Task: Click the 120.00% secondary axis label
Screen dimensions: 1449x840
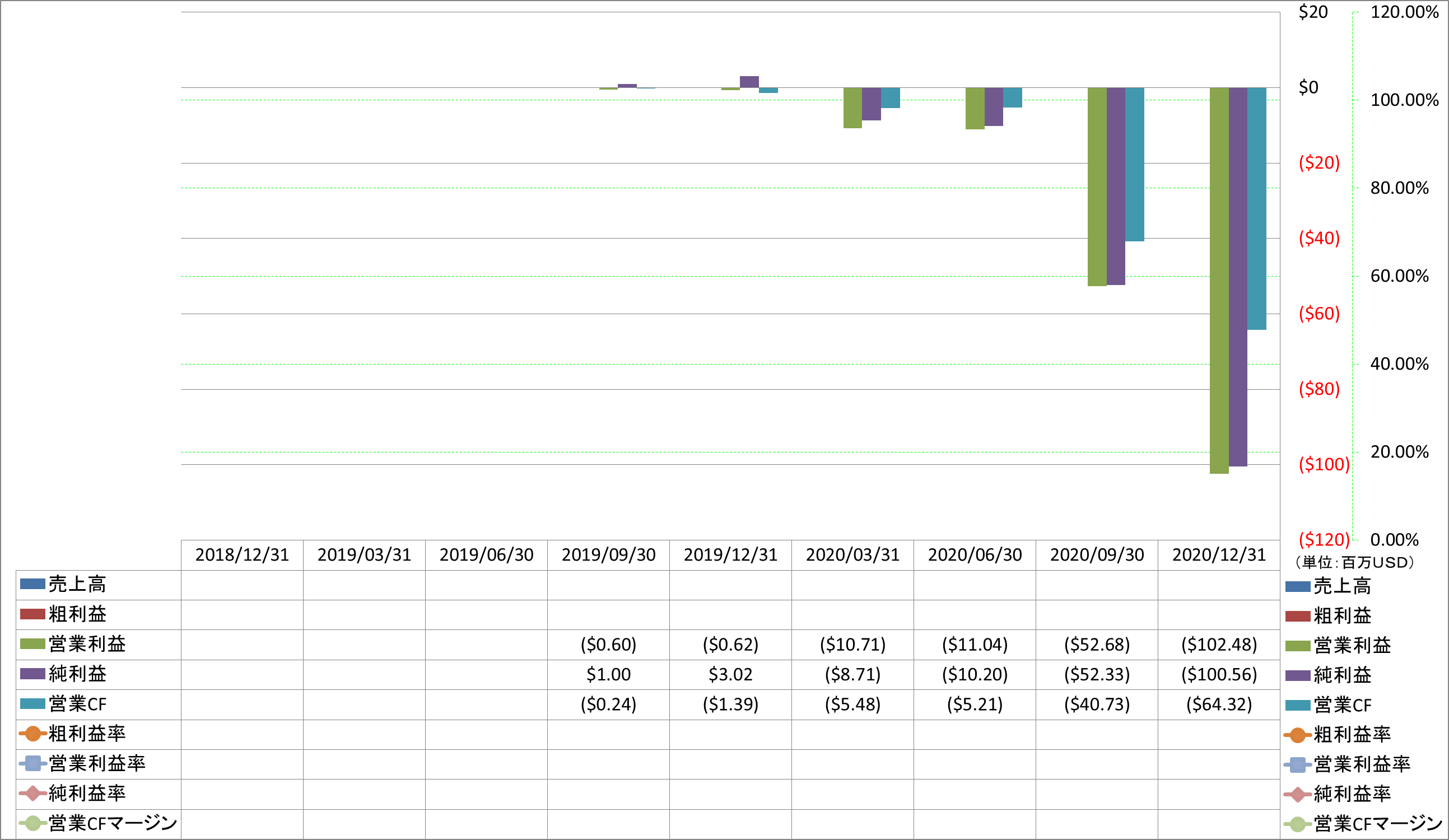Action: pos(1405,12)
